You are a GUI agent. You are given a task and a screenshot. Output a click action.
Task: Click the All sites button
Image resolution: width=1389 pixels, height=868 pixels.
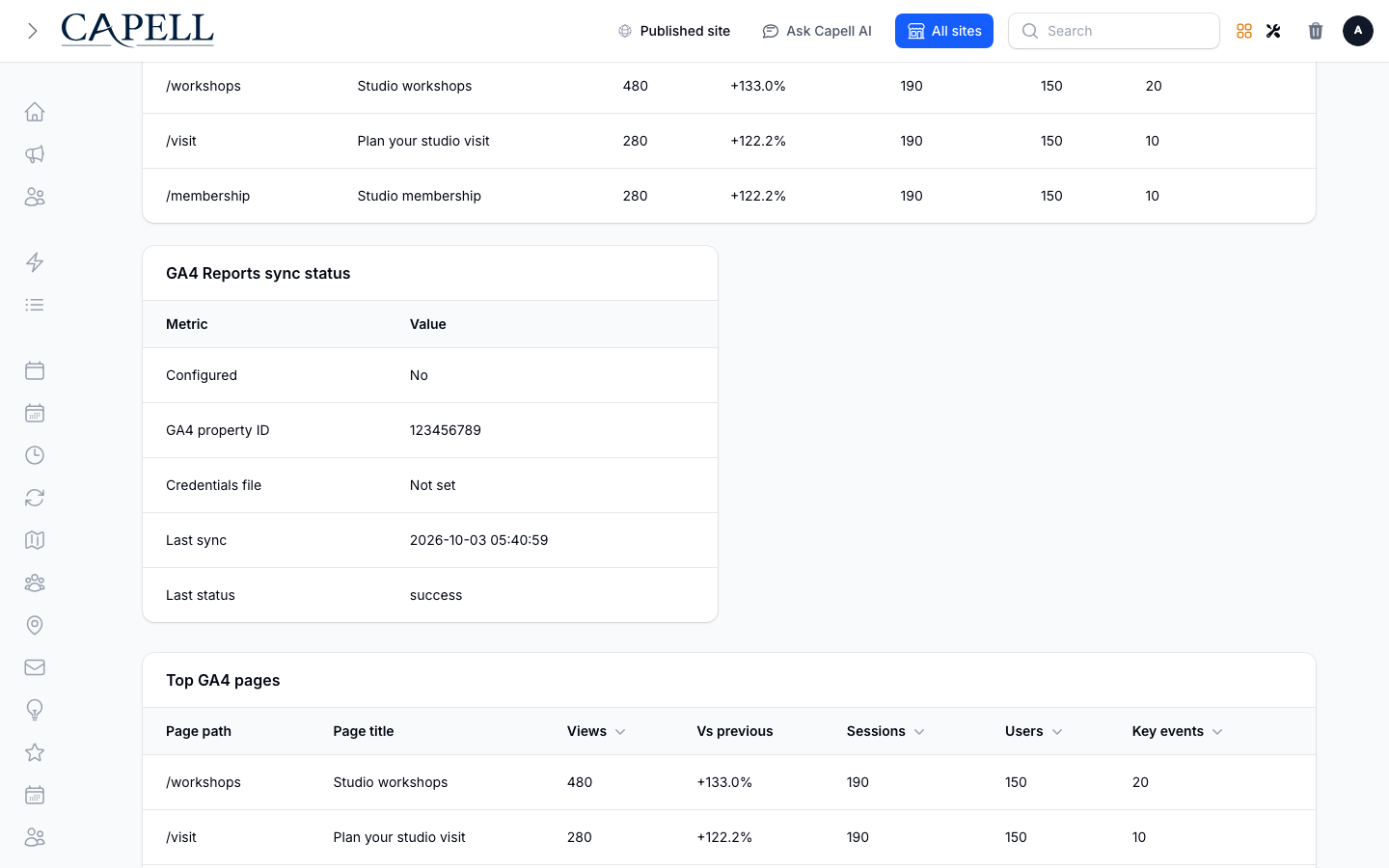click(x=944, y=31)
